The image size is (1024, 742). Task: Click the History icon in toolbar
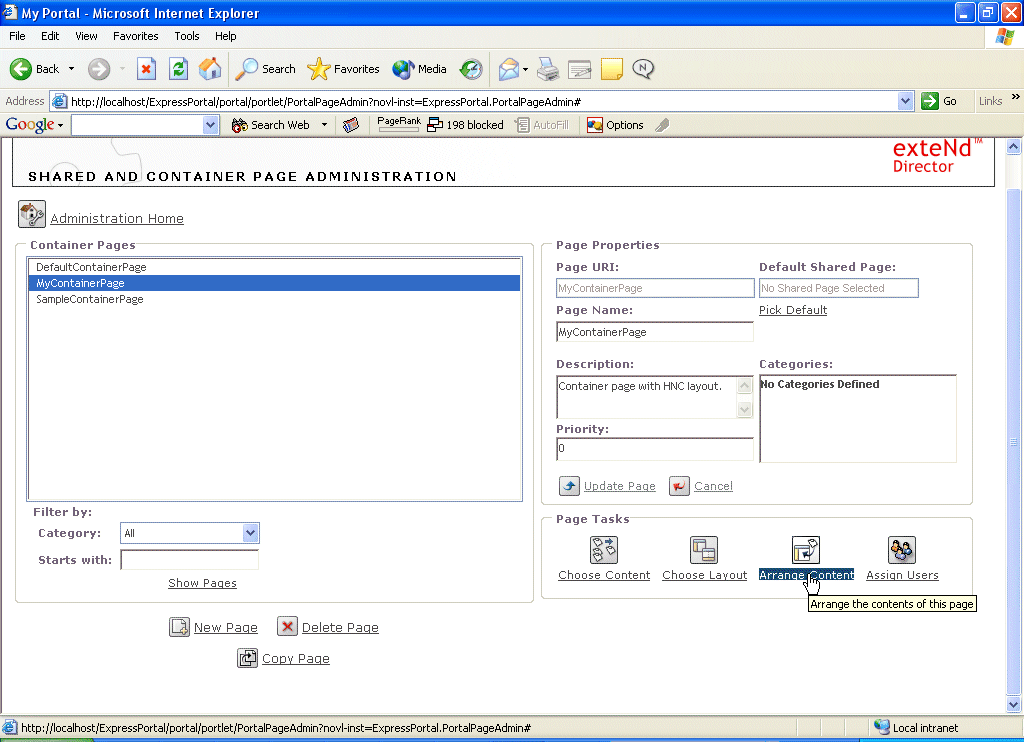click(471, 69)
